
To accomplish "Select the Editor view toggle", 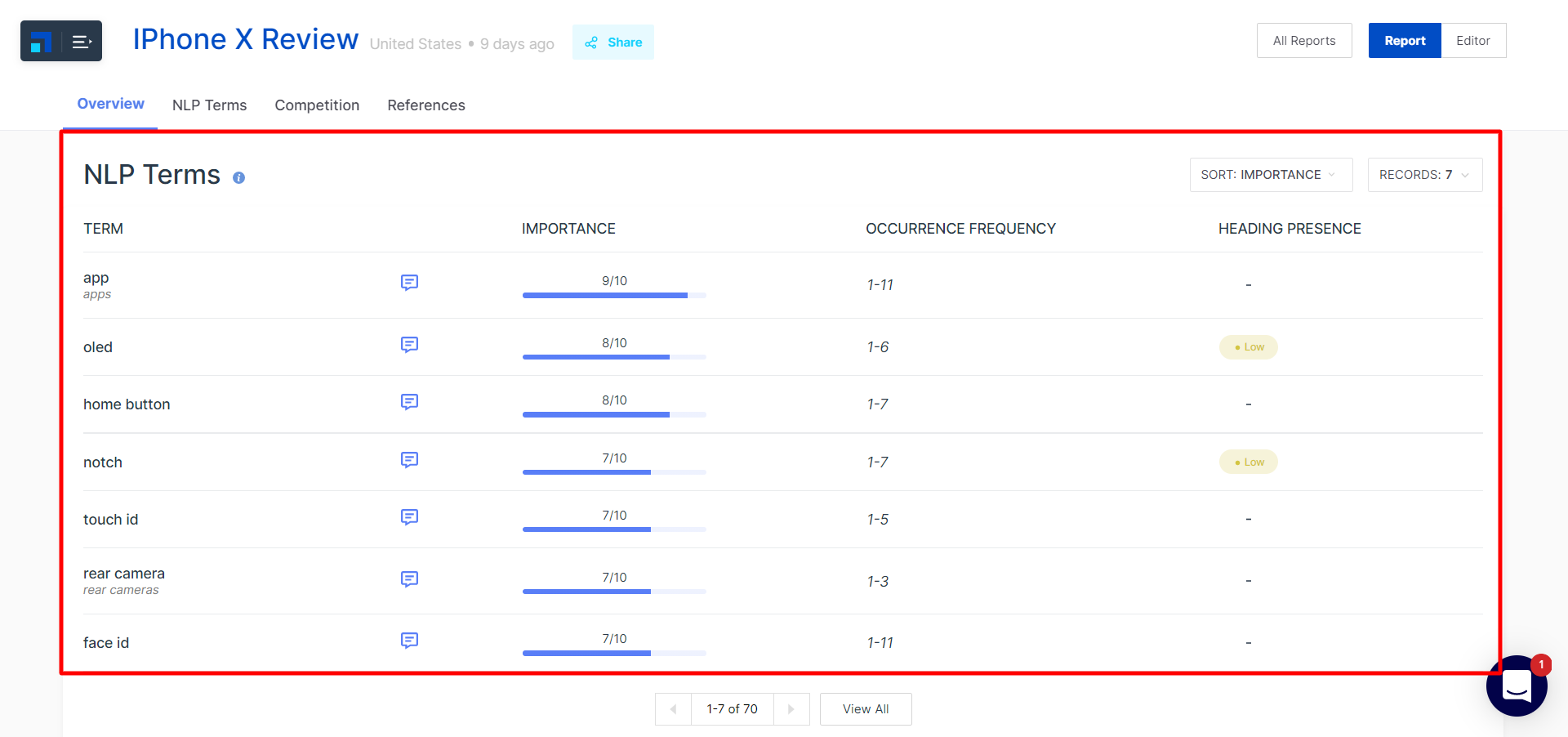I will tap(1473, 41).
